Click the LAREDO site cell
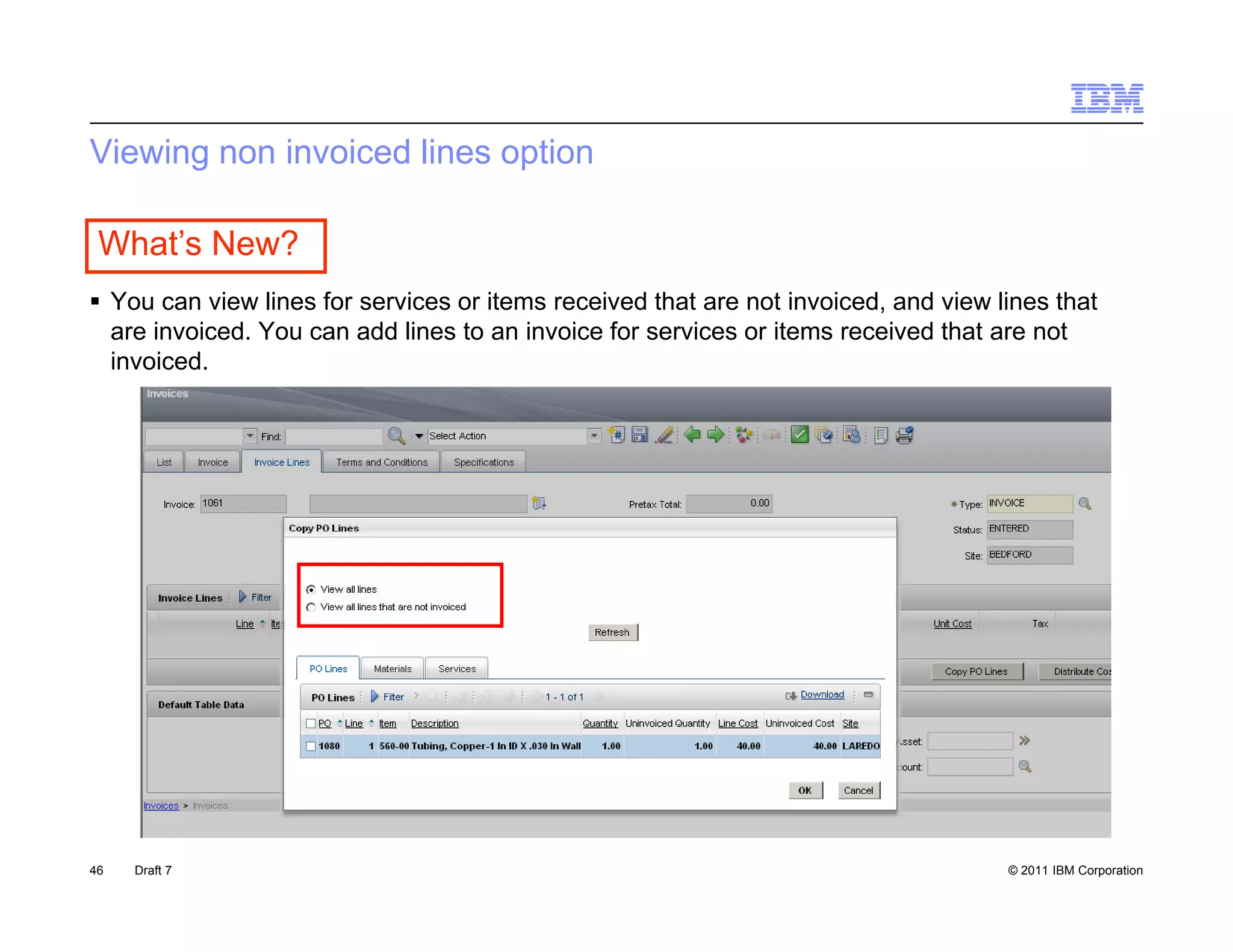 tap(861, 746)
